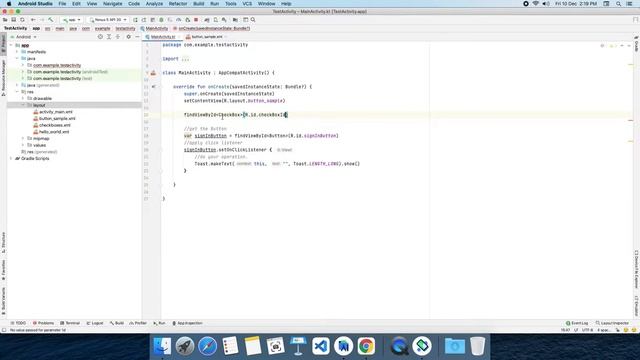Screen dimensions: 640x360
Task: Collapse the res folder
Action: (x=17, y=92)
